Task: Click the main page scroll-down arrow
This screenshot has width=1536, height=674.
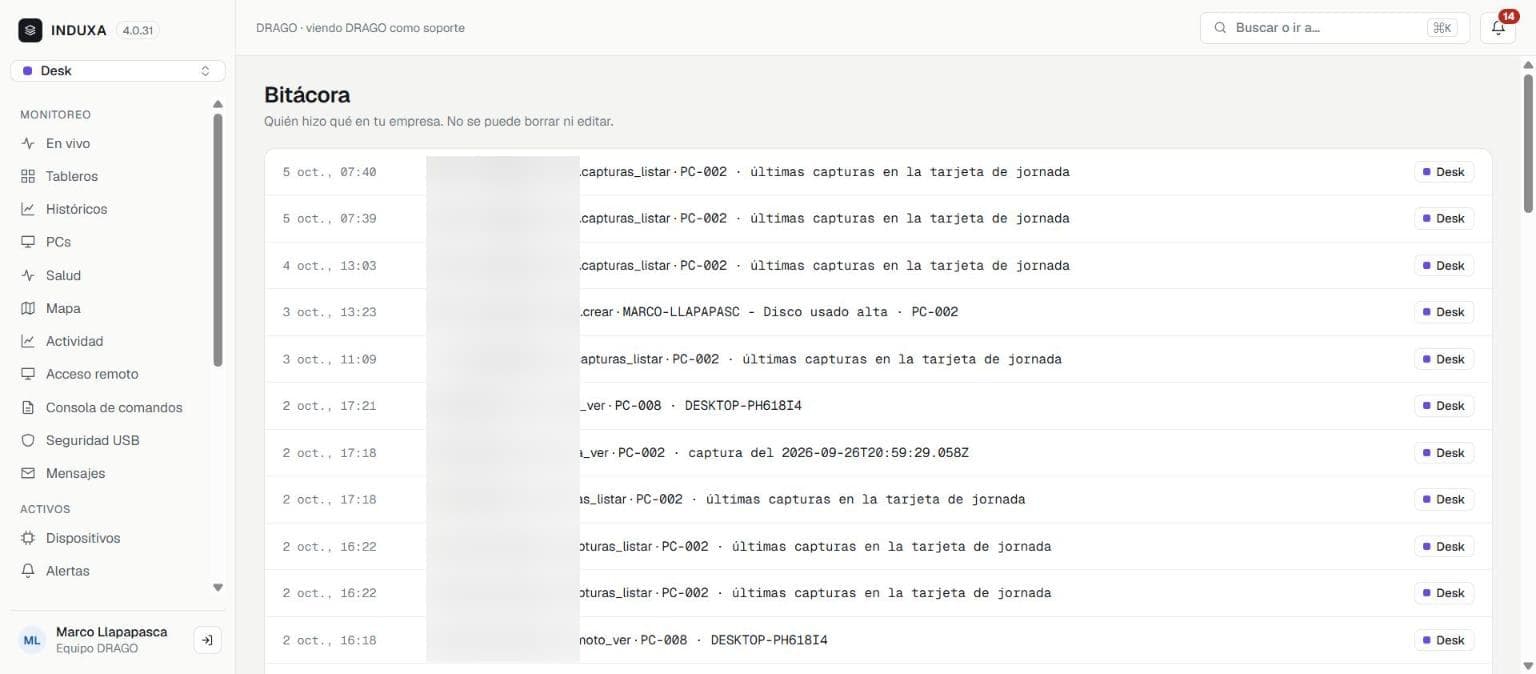Action: (x=1528, y=666)
